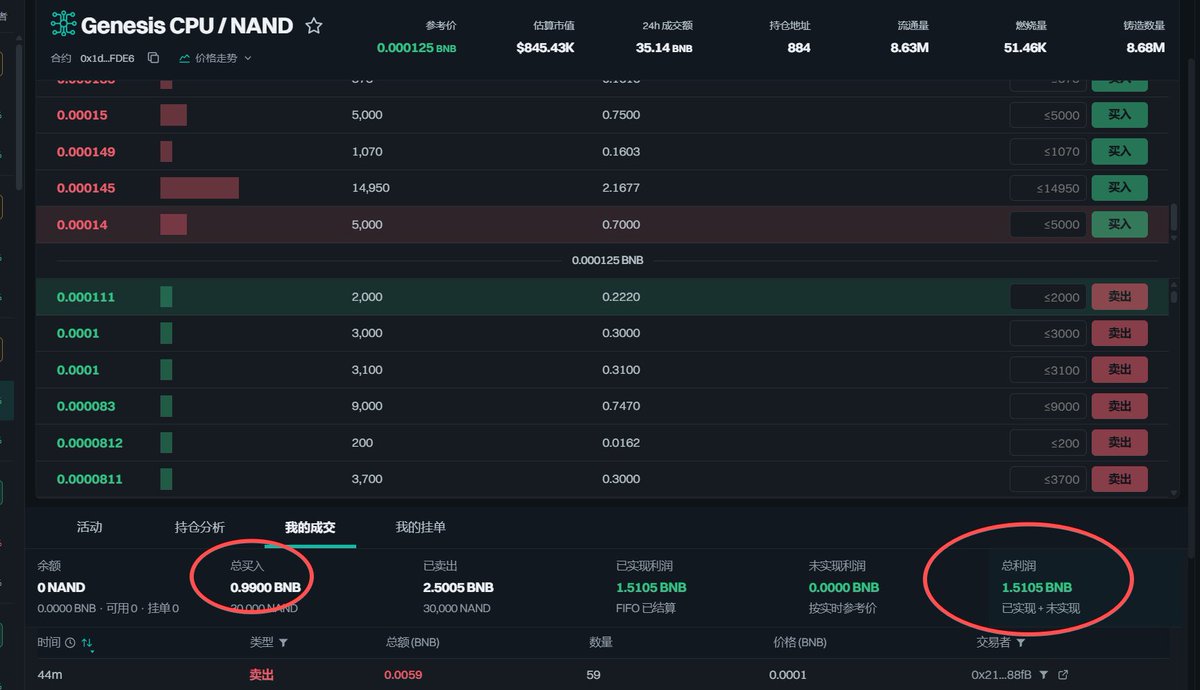Screen dimensions: 1200x690
Task: Click 卖出 on the 0.0000812 row
Action: pyautogui.click(x=1119, y=443)
